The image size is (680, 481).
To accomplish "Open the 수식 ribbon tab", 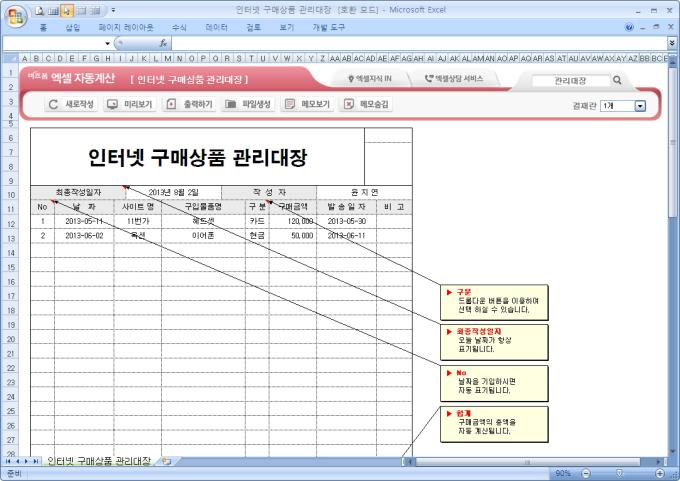I will [x=179, y=27].
